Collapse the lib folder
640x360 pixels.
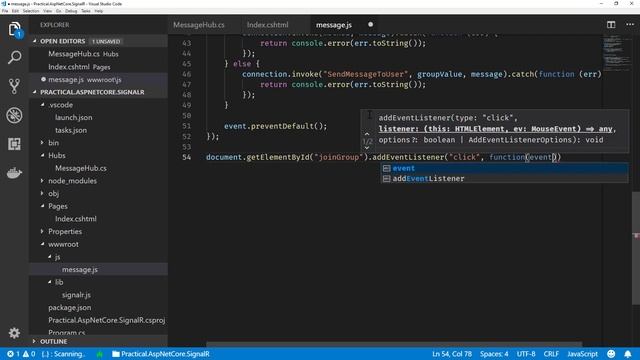point(49,282)
